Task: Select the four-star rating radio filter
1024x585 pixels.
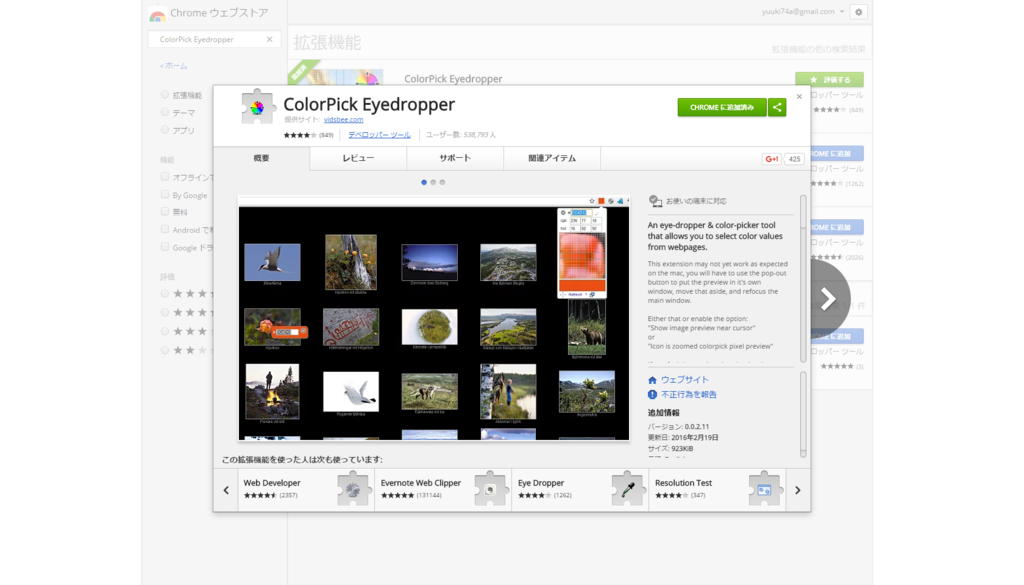Action: tap(165, 313)
